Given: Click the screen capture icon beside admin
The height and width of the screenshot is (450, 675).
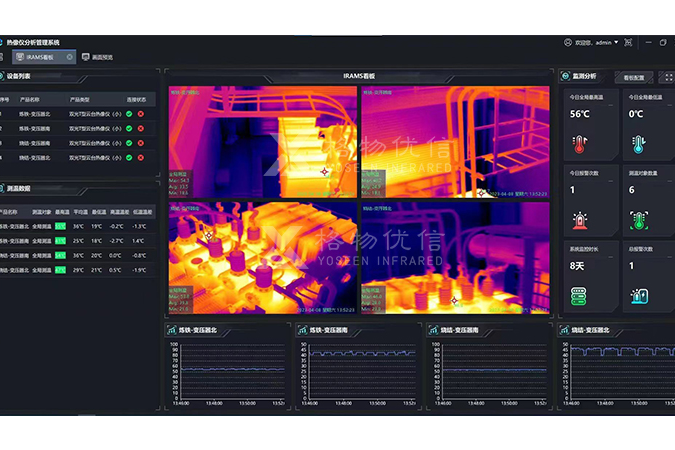Looking at the screenshot, I should click(x=629, y=42).
